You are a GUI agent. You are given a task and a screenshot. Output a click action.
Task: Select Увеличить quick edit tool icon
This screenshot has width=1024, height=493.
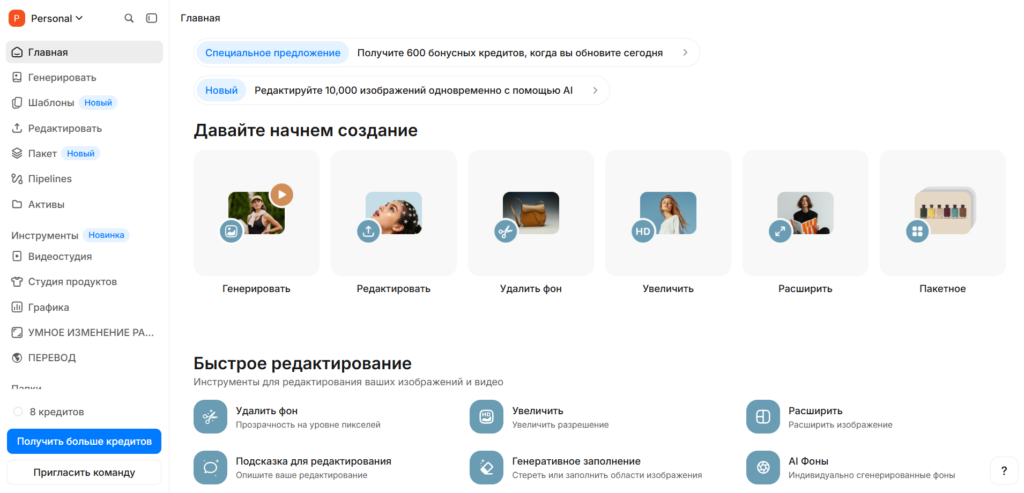click(x=487, y=417)
